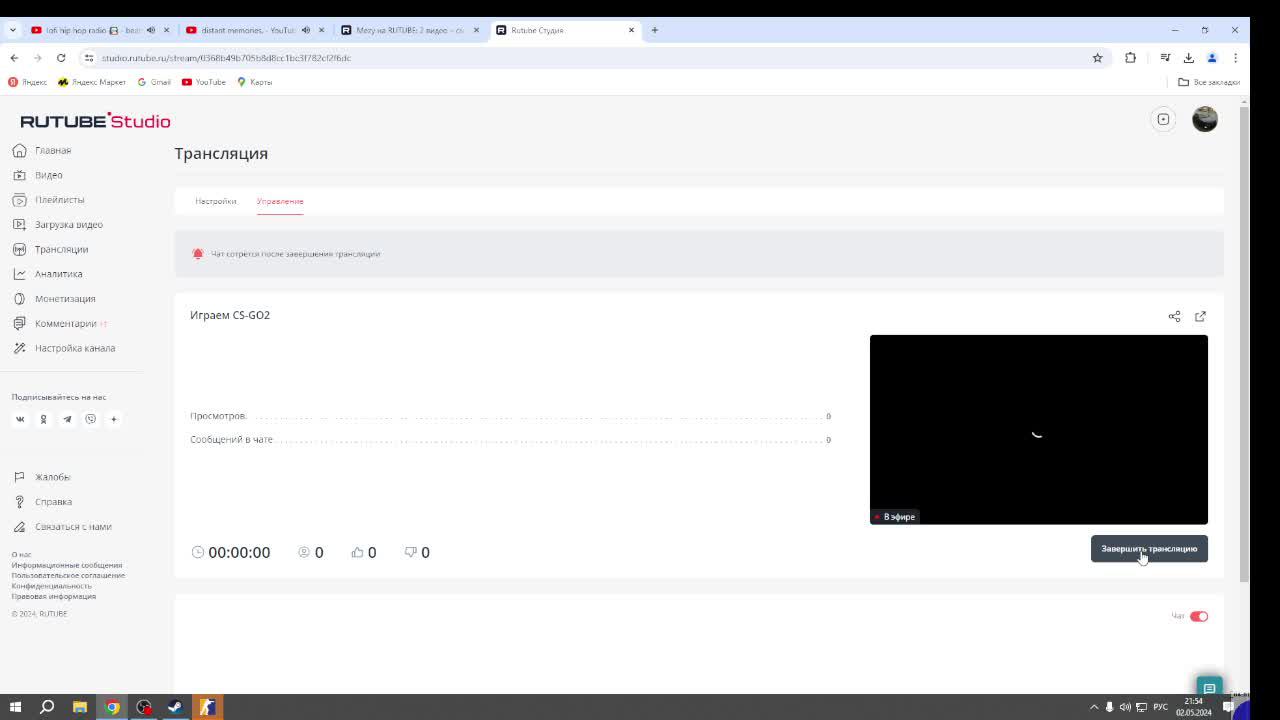1280x720 pixels.
Task: Click the address bar URL
Action: [226, 58]
